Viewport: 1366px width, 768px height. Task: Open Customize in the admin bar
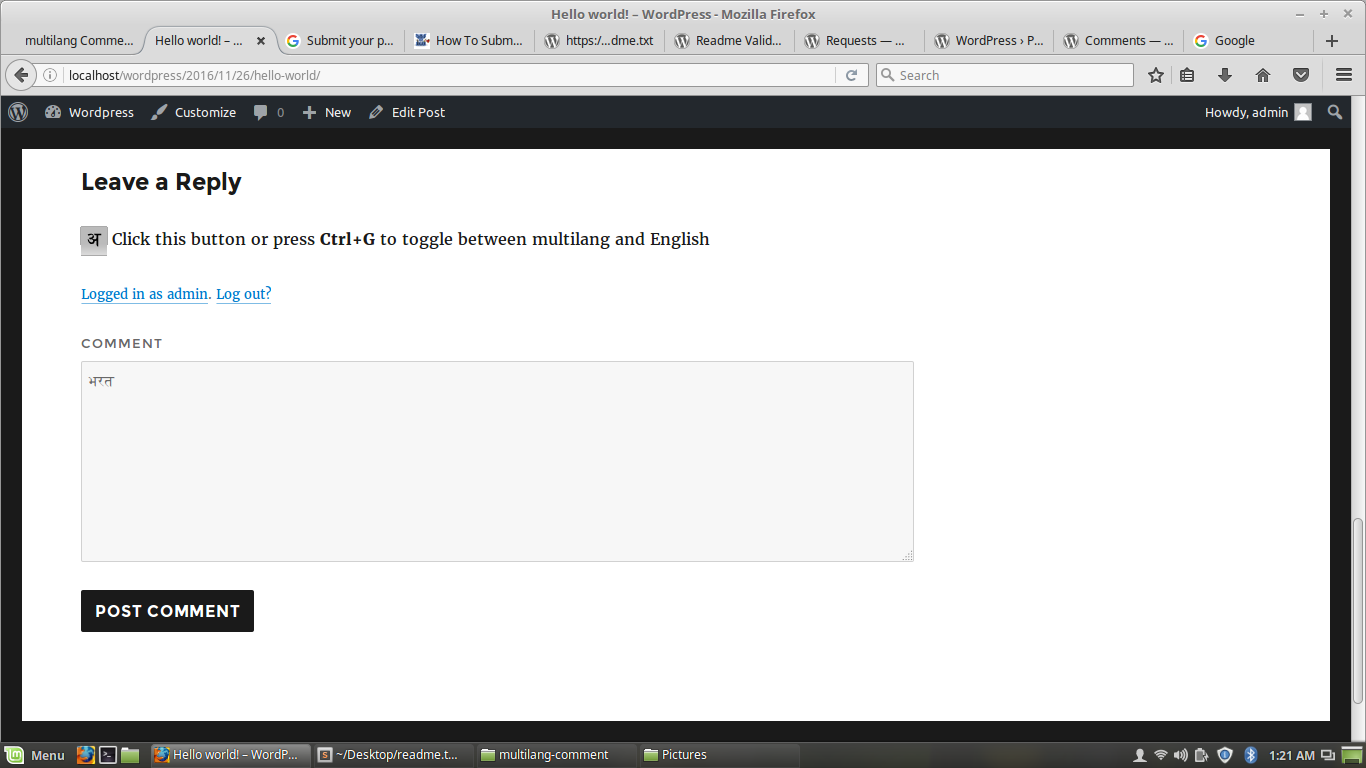pyautogui.click(x=194, y=112)
